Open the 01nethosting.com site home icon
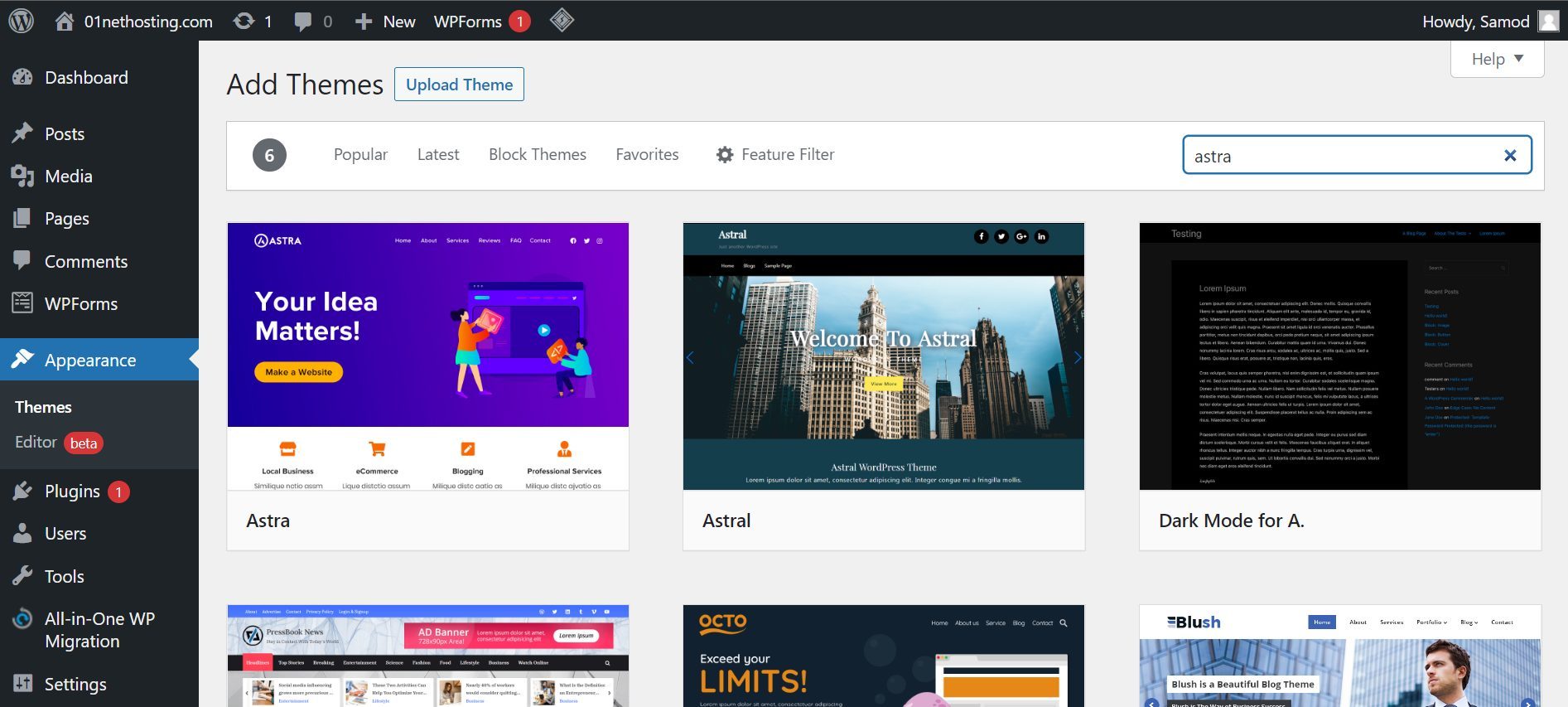1568x707 pixels. point(65,21)
